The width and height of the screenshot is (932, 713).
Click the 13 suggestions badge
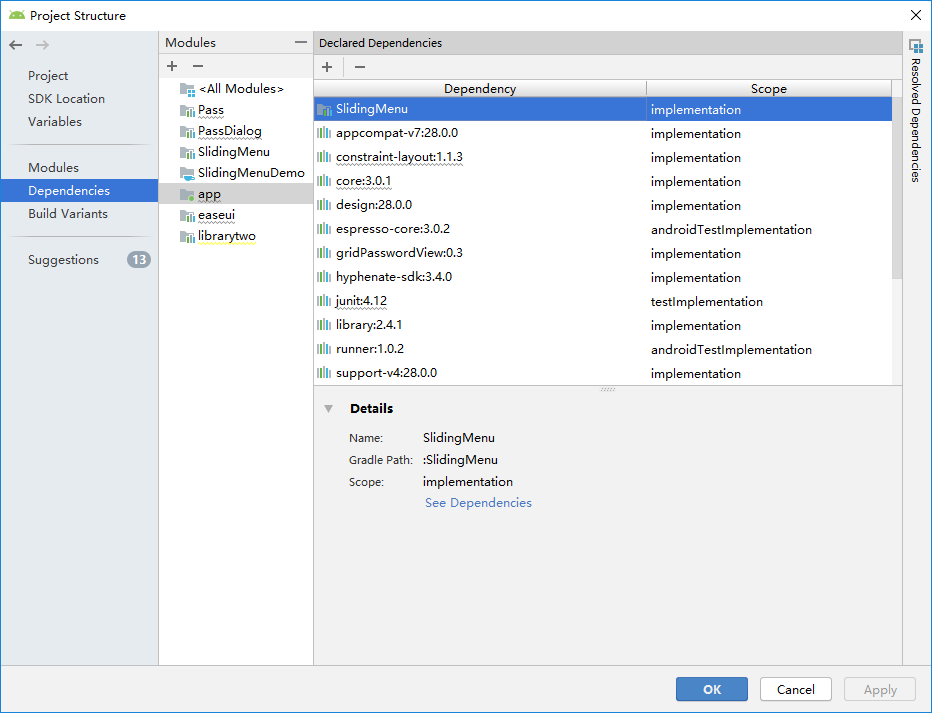click(139, 260)
